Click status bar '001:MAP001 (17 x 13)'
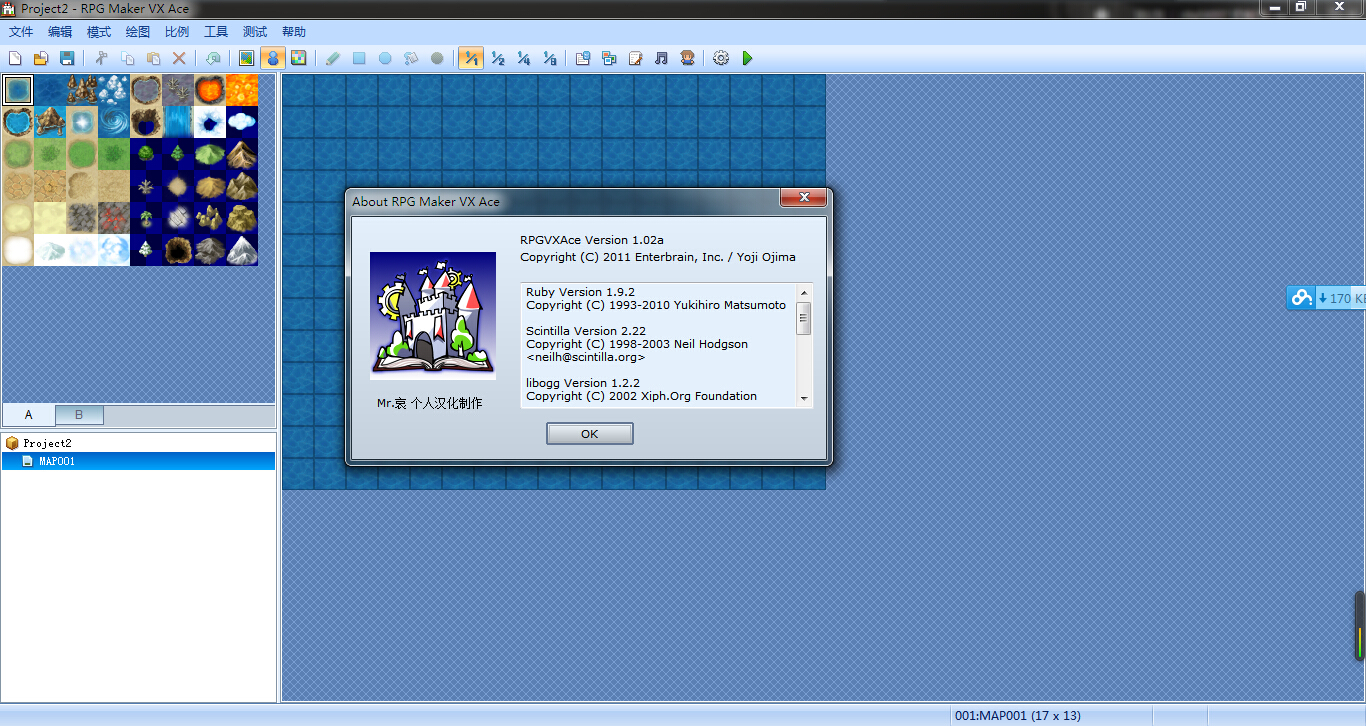Viewport: 1366px width, 726px height. pyautogui.click(x=1018, y=716)
